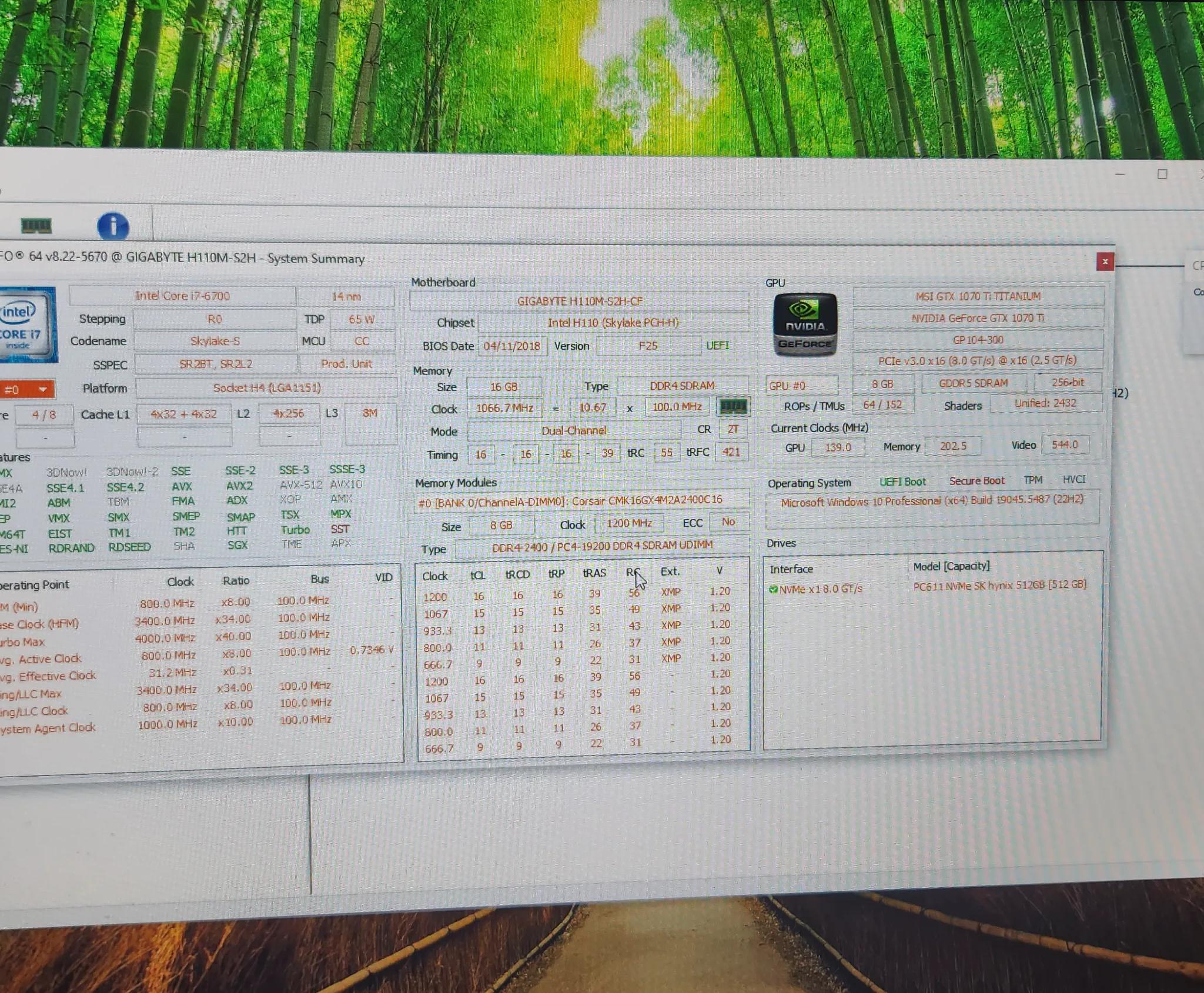Close the System Summary window with the red X
Image resolution: width=1204 pixels, height=993 pixels.
point(1105,262)
